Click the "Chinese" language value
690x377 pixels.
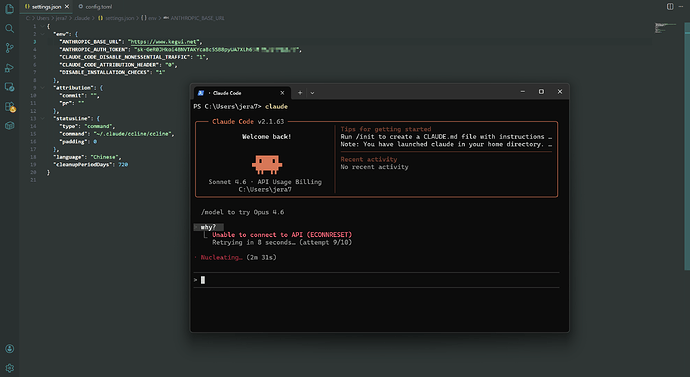[105, 157]
